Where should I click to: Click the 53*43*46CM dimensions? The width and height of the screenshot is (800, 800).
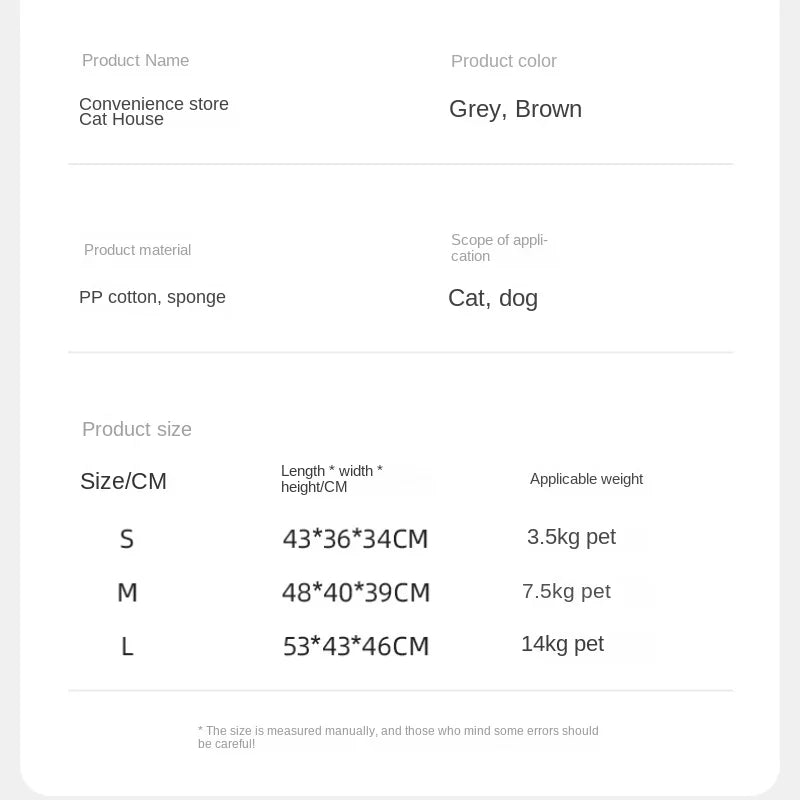tap(355, 647)
